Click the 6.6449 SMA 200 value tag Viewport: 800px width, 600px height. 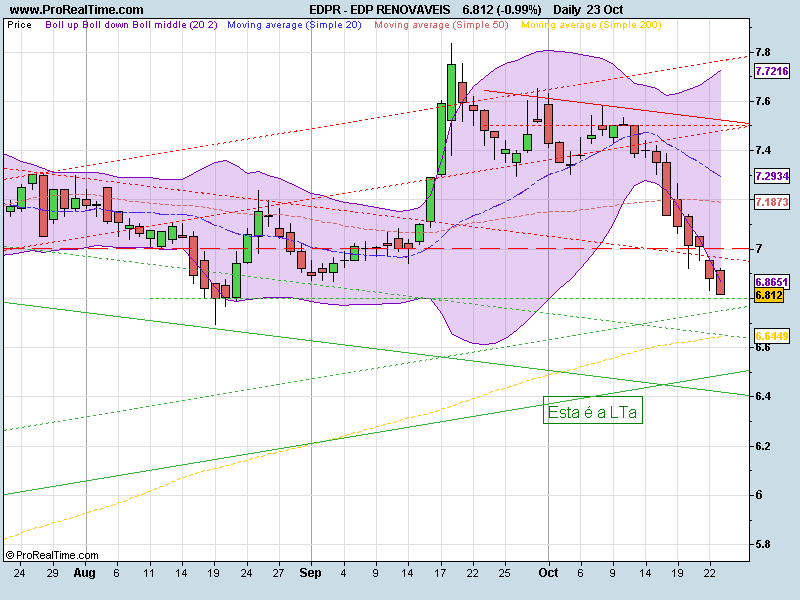771,336
